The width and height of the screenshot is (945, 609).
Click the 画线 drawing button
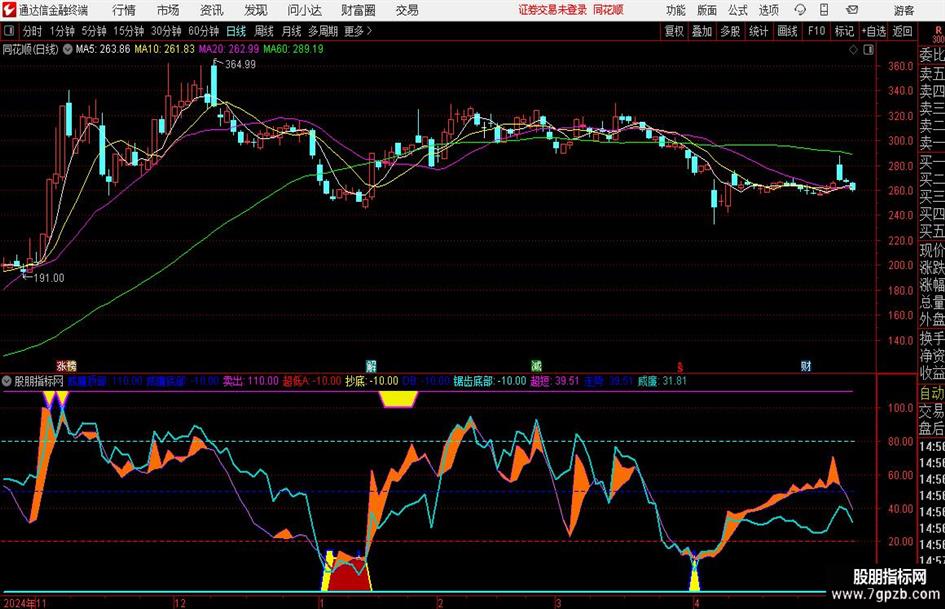(x=787, y=31)
